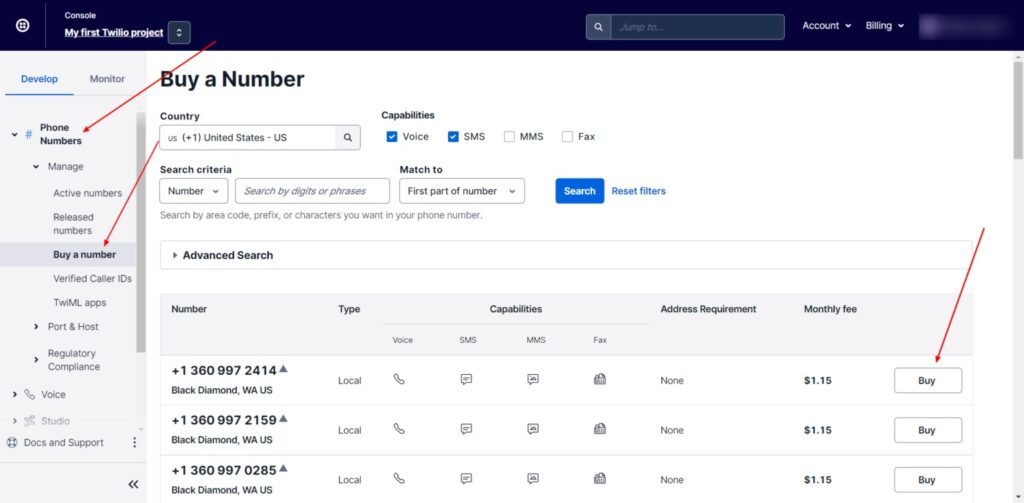This screenshot has height=503, width=1024.
Task: Enable the Fax capability checkbox
Action: click(x=568, y=137)
